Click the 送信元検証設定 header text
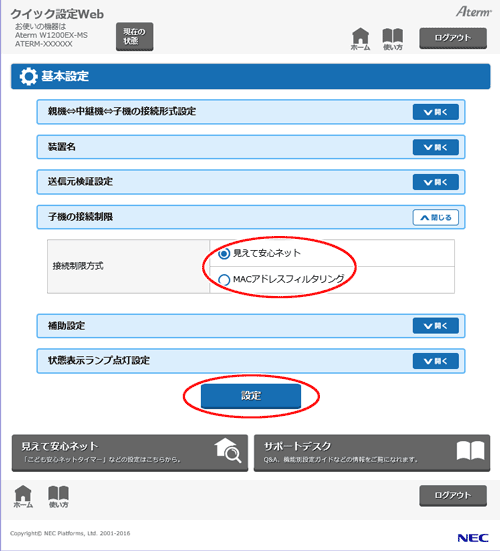This screenshot has height=551, width=500. point(80,181)
